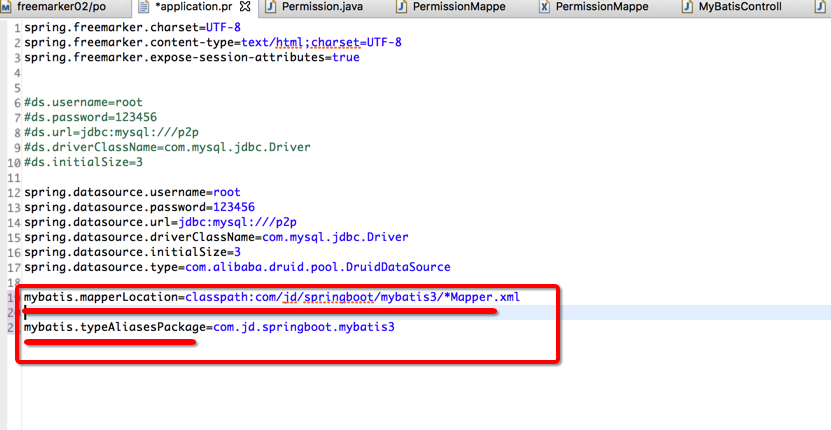
Task: Click the spring.datasource.type DruidDataSource line
Action: coord(237,267)
